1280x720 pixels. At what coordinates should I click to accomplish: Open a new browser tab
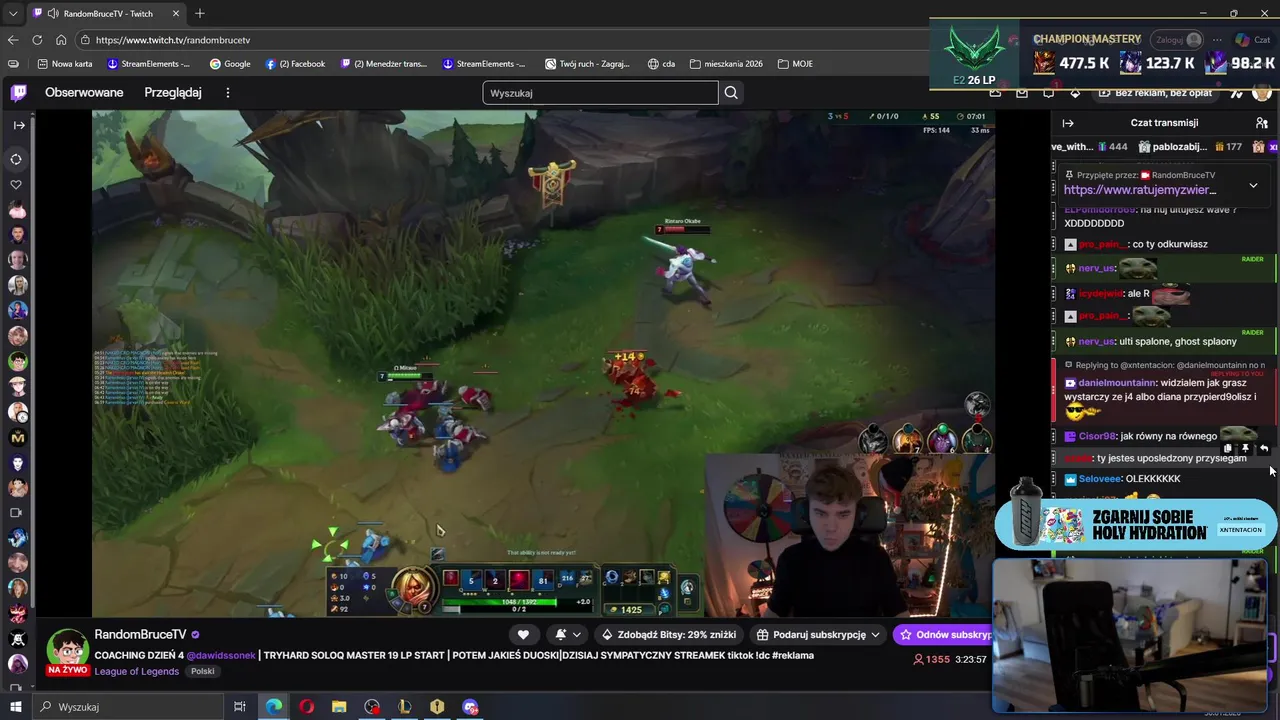click(x=200, y=13)
